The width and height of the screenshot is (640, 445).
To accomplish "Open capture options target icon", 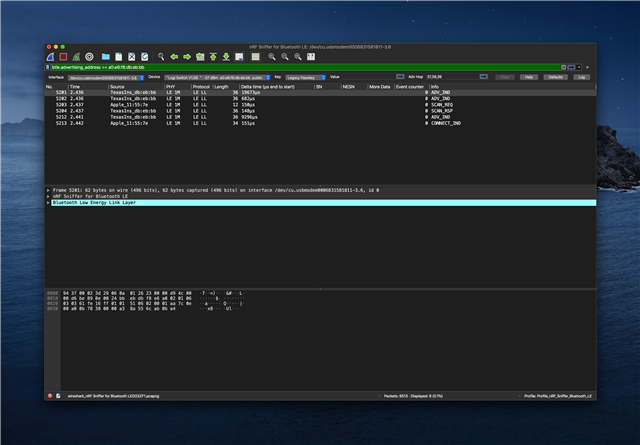I will click(x=89, y=57).
